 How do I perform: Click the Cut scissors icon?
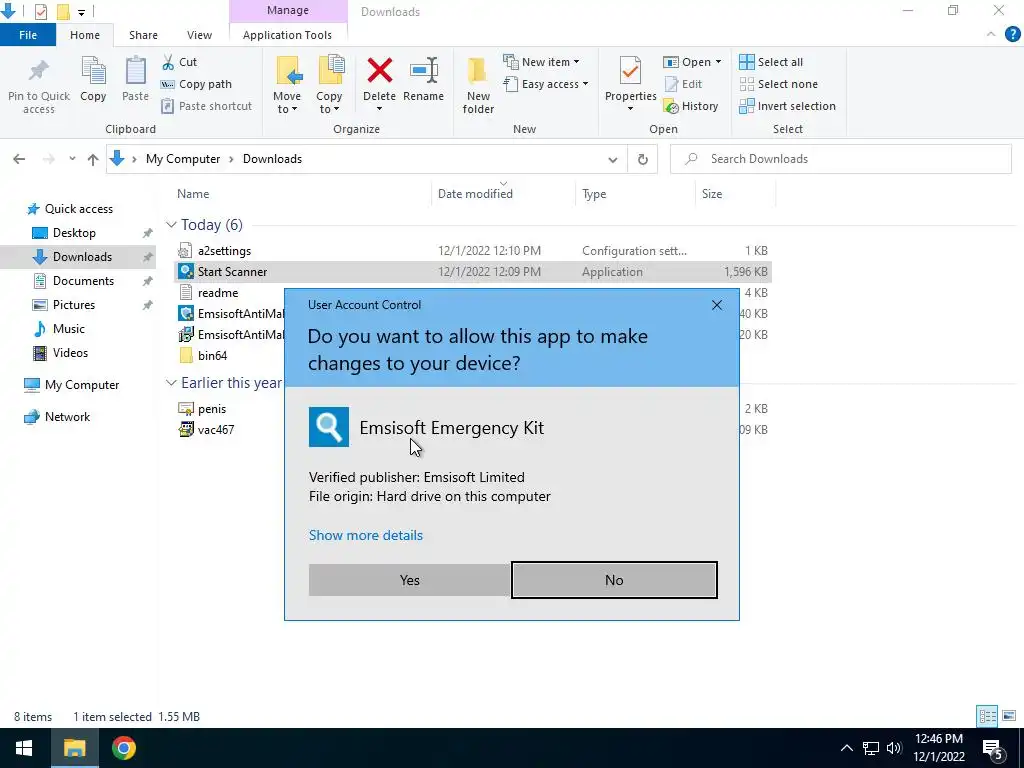click(x=168, y=62)
